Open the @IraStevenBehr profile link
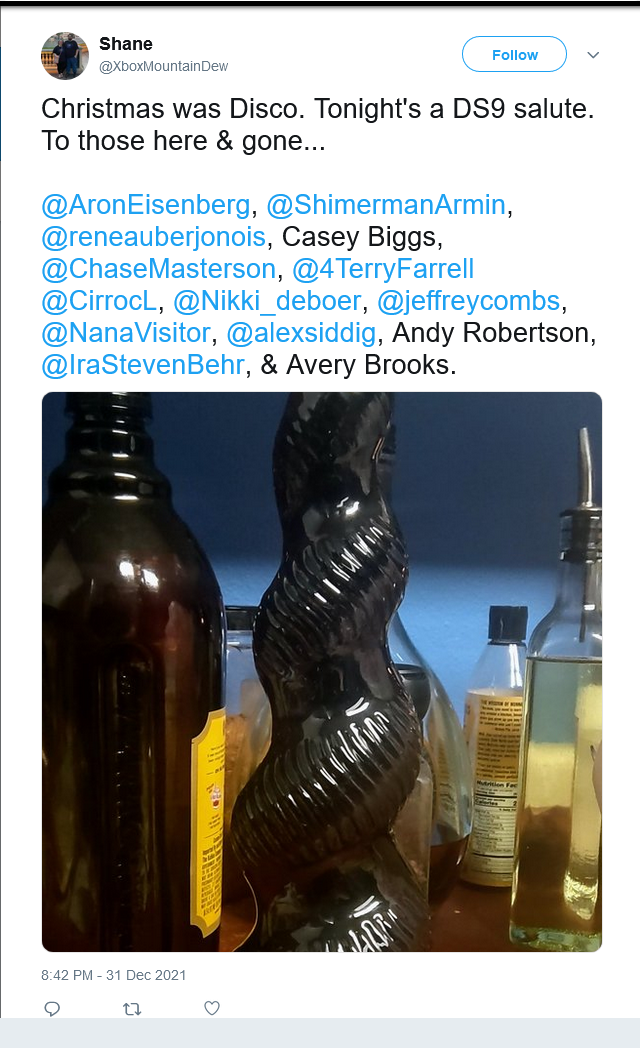 [x=143, y=366]
